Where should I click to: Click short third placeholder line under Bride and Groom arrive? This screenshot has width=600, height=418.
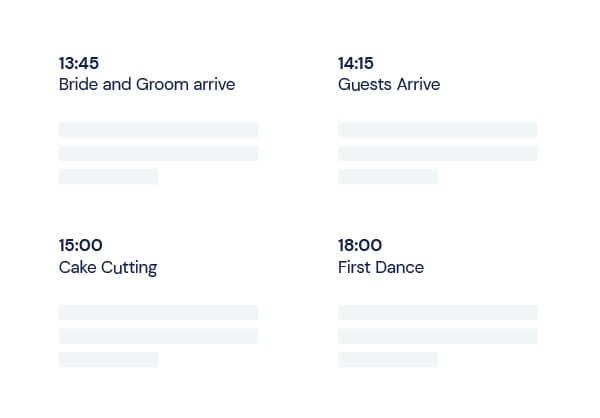point(108,177)
